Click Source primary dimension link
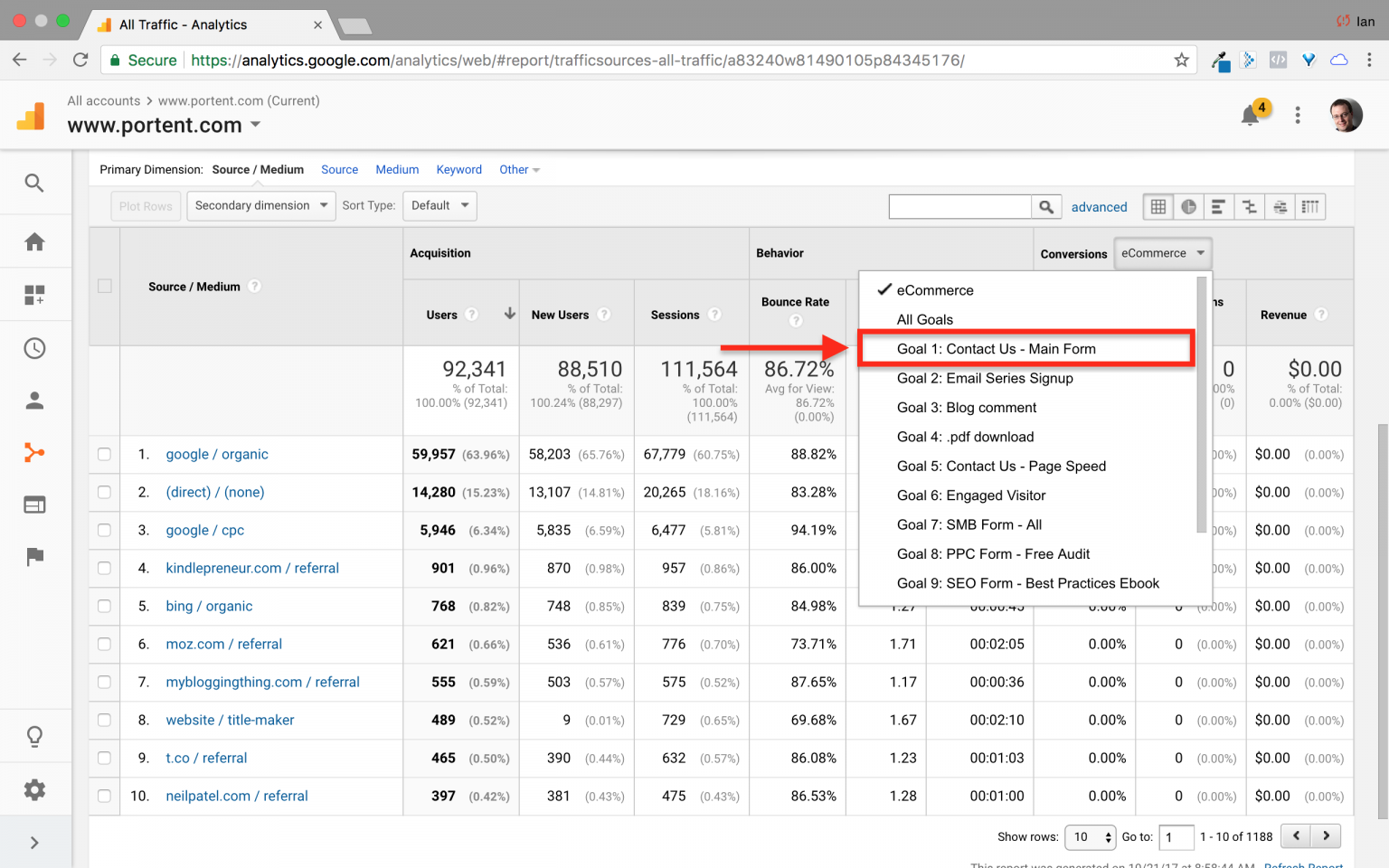The width and height of the screenshot is (1389, 868). click(x=339, y=169)
